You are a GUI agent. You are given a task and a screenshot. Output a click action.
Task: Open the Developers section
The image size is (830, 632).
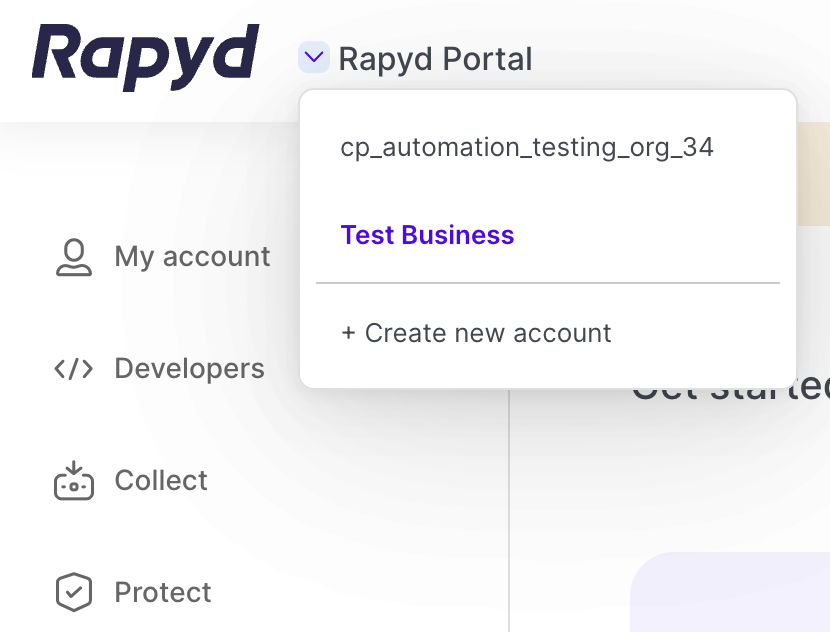click(189, 369)
